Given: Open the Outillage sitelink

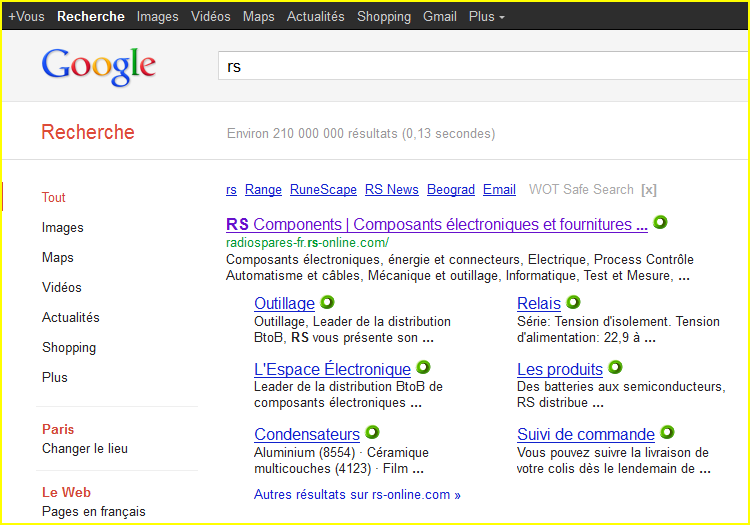Looking at the screenshot, I should 284,304.
